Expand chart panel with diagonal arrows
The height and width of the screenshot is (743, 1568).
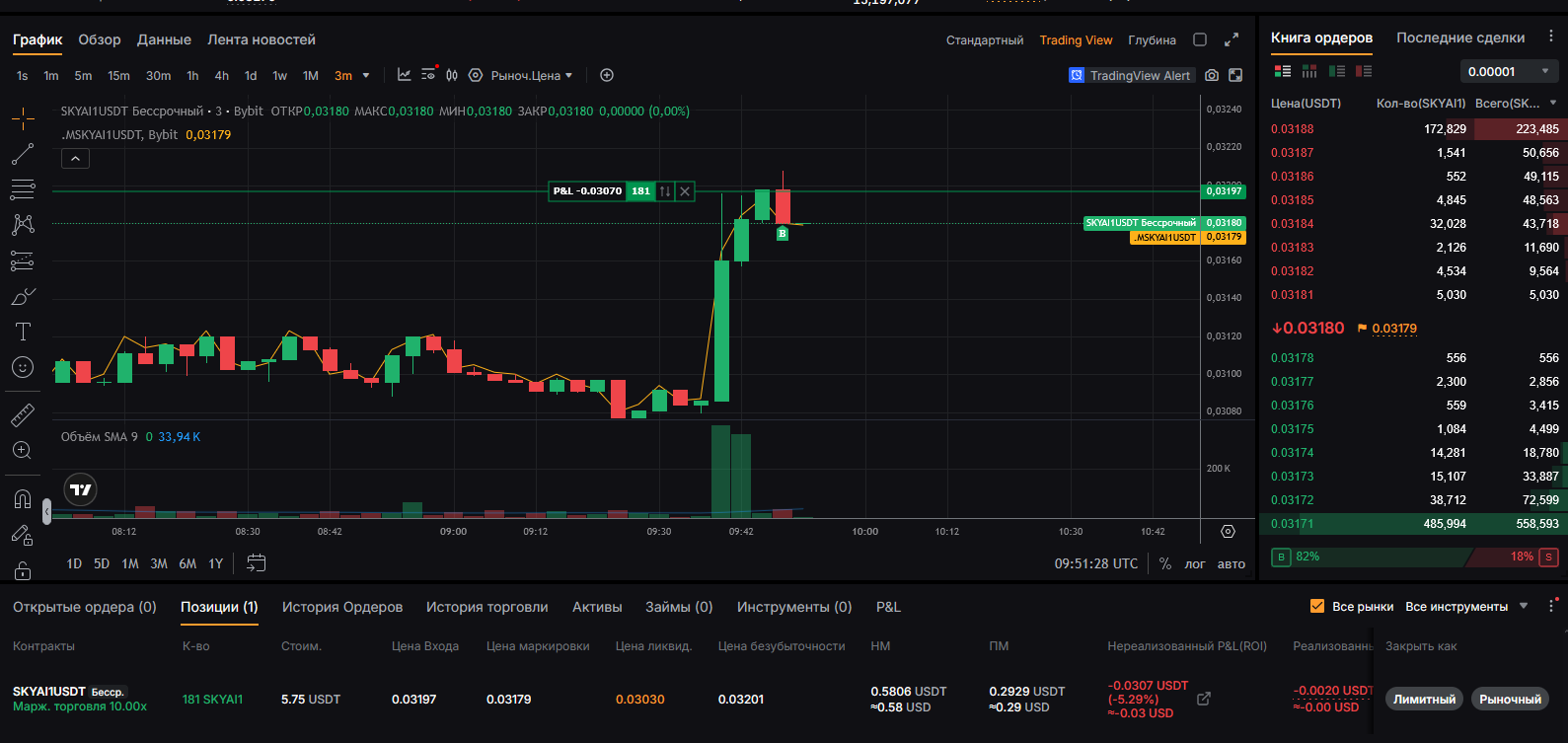(x=1232, y=39)
